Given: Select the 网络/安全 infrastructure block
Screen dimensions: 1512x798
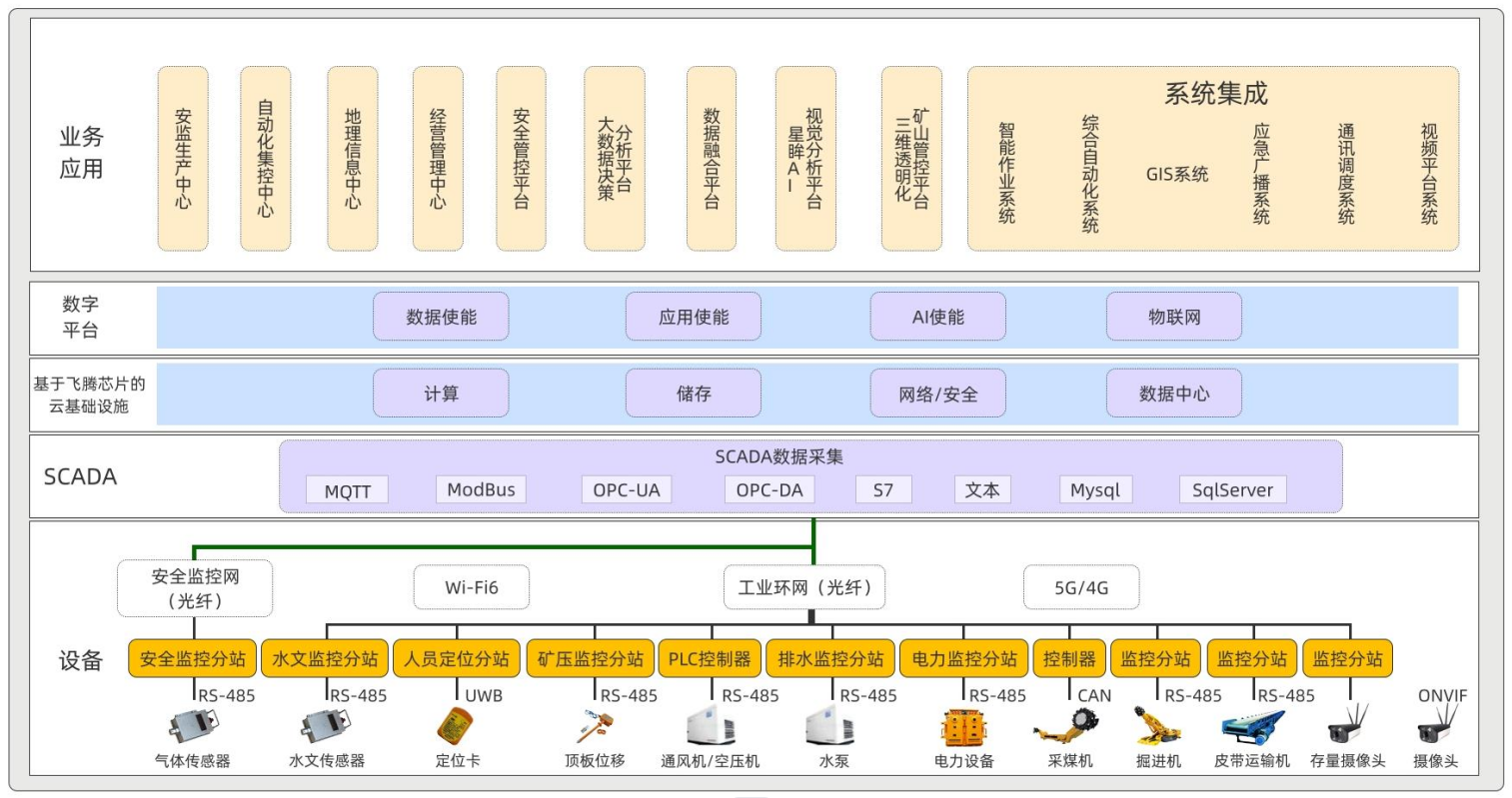Looking at the screenshot, I should tap(937, 394).
